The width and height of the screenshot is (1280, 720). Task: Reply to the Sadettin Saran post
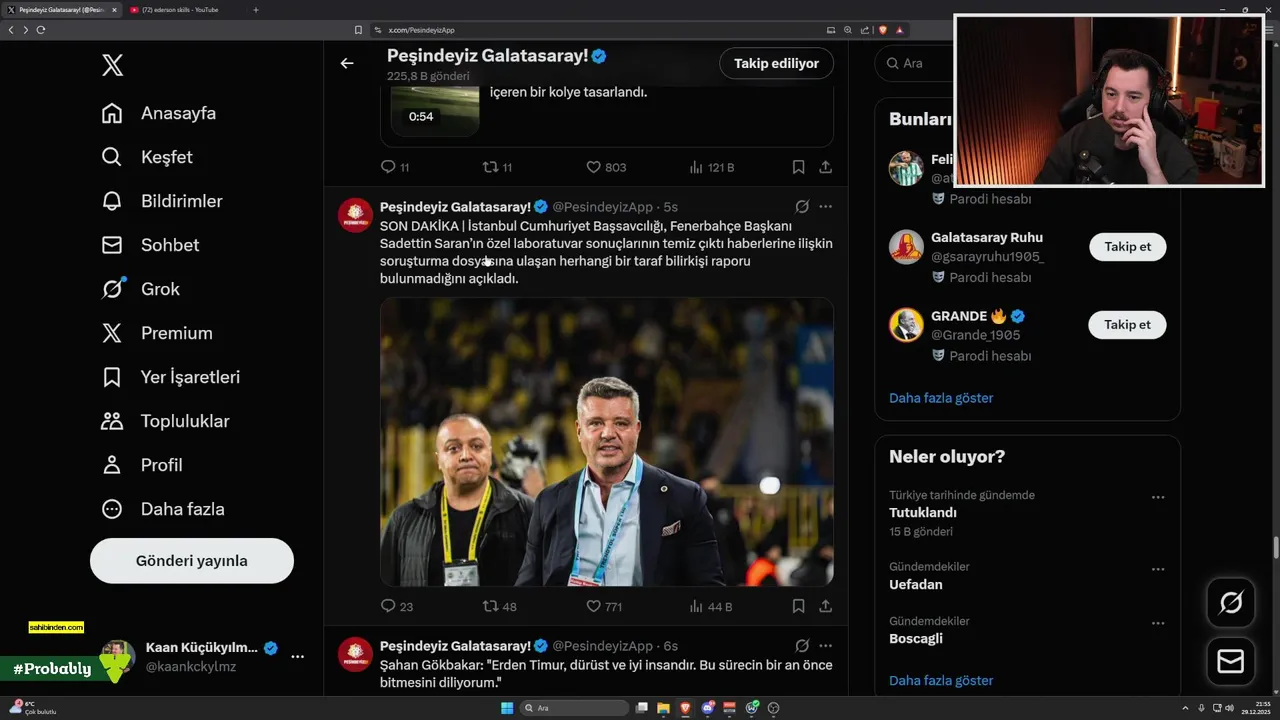tap(397, 606)
